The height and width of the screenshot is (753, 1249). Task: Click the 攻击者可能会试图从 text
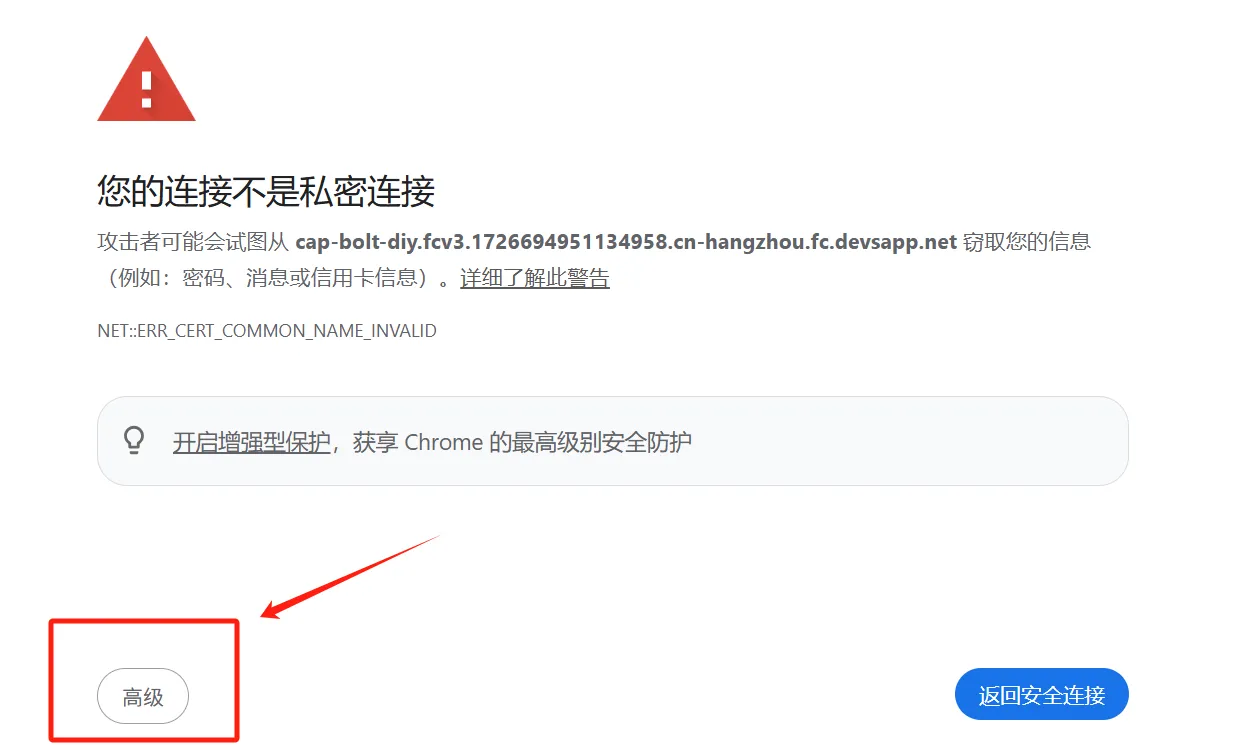193,242
